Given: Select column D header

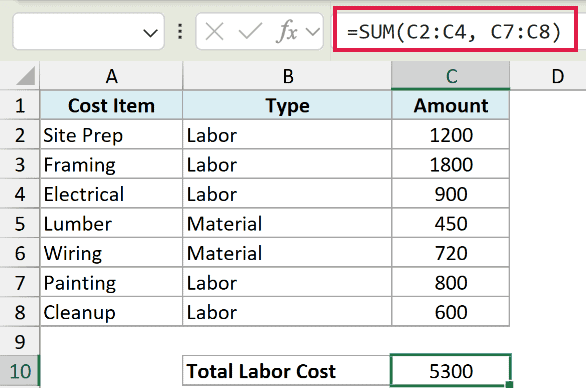Looking at the screenshot, I should pos(548,76).
